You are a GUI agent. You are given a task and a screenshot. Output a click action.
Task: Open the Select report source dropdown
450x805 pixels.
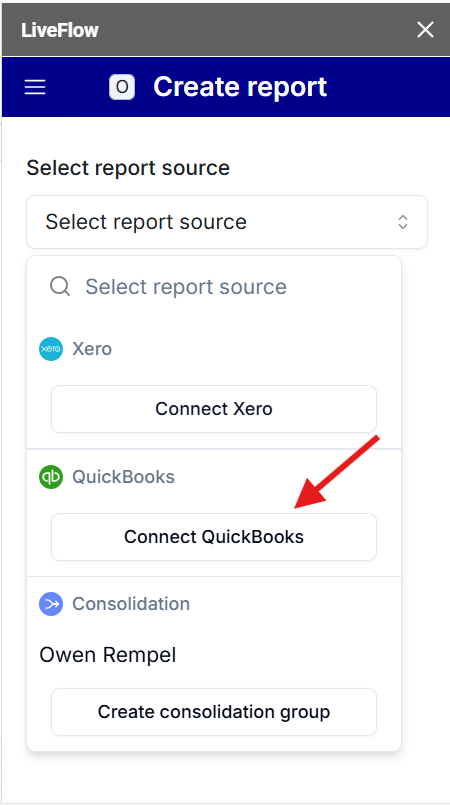point(227,222)
